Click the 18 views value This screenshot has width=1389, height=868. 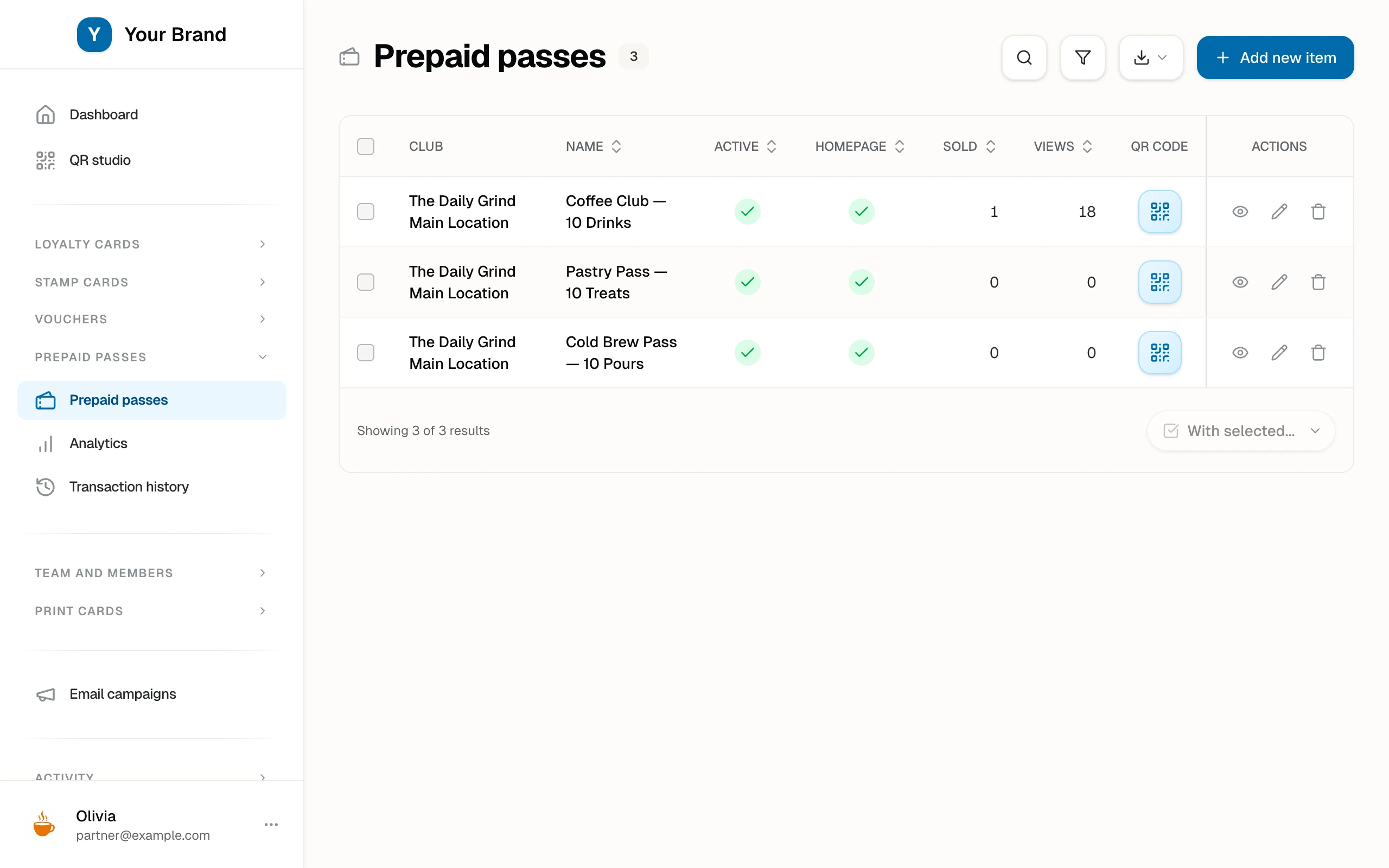1087,211
